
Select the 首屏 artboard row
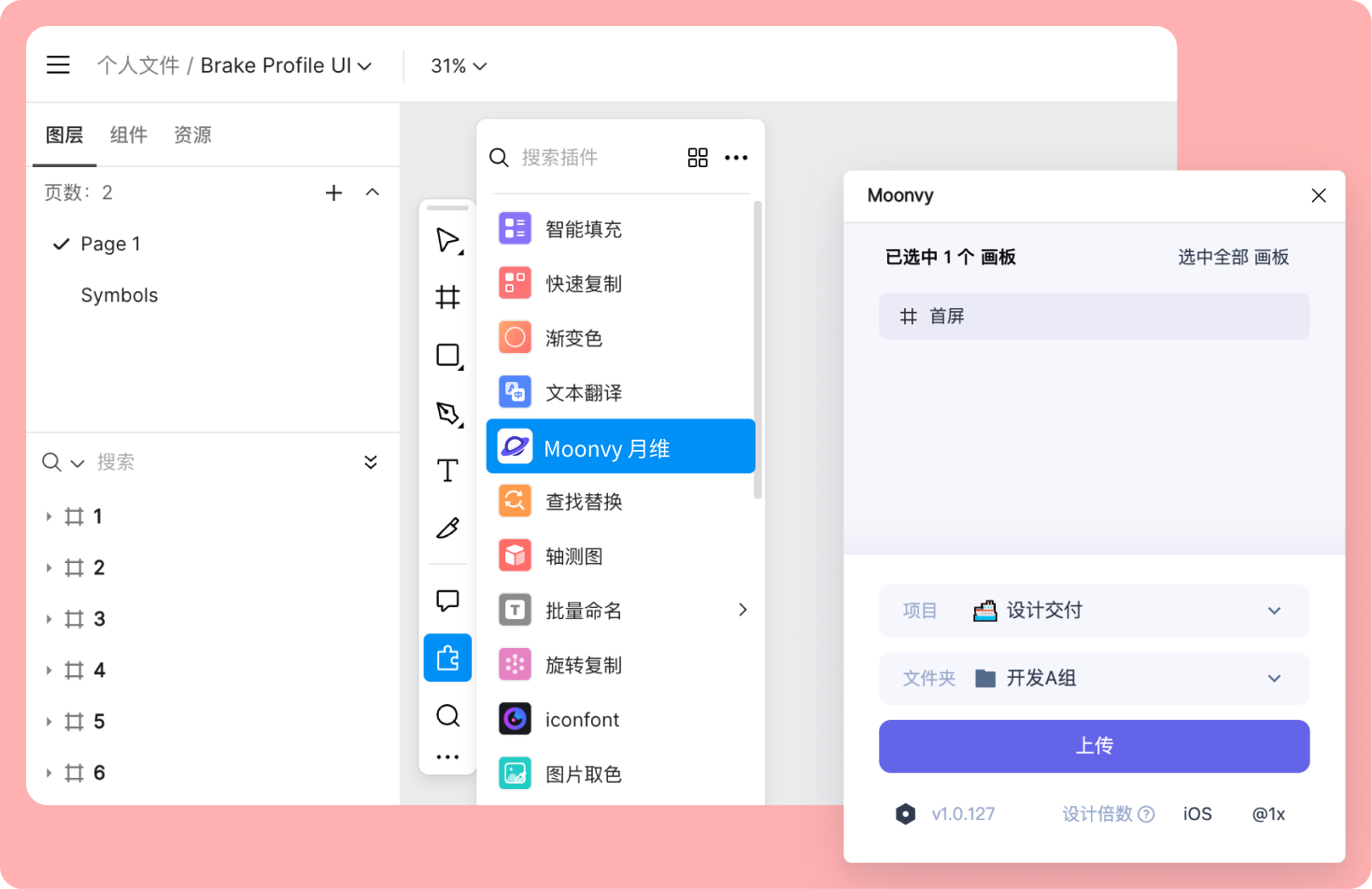(1094, 317)
